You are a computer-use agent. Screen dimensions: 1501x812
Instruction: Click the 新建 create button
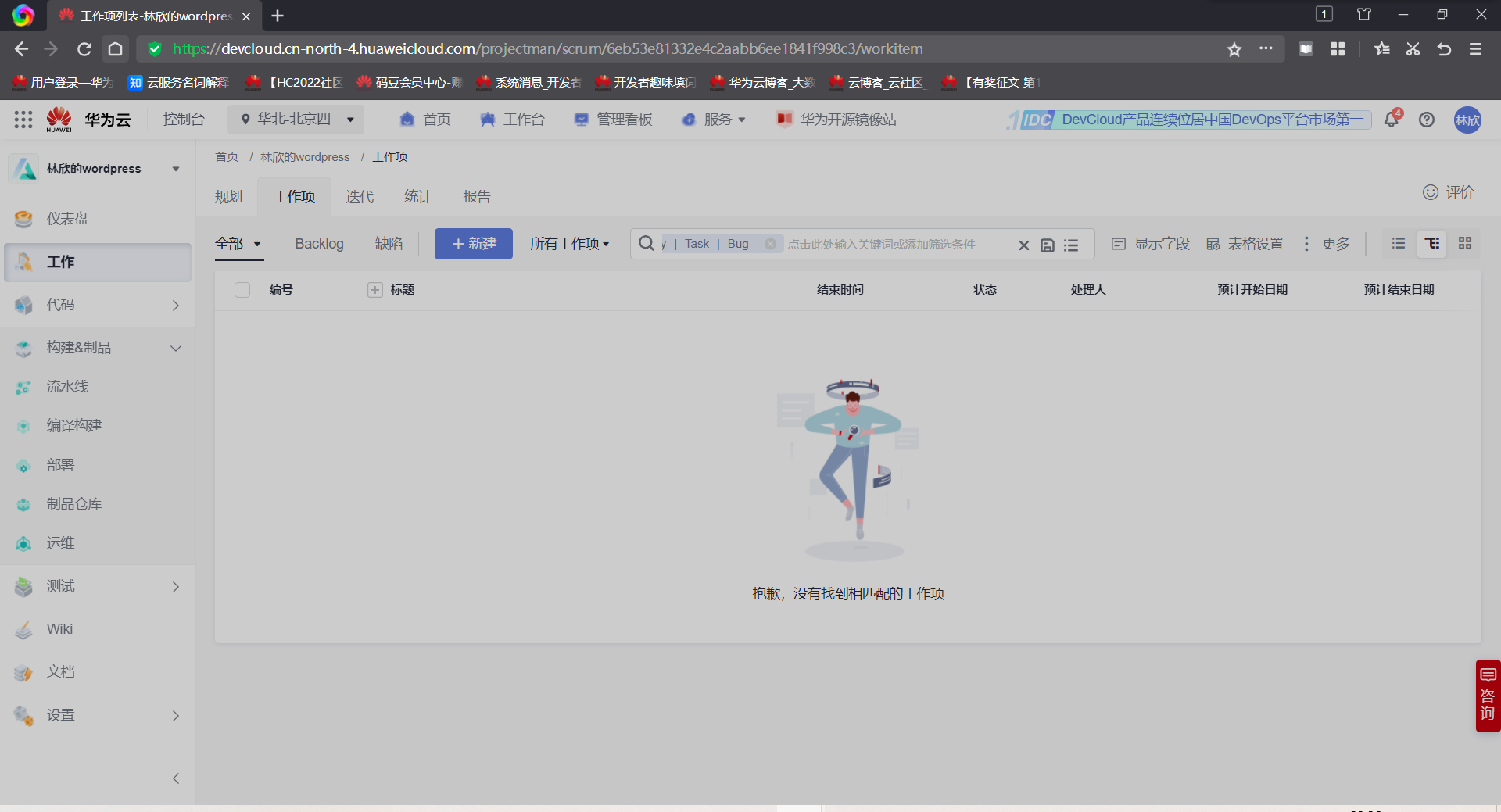(474, 244)
